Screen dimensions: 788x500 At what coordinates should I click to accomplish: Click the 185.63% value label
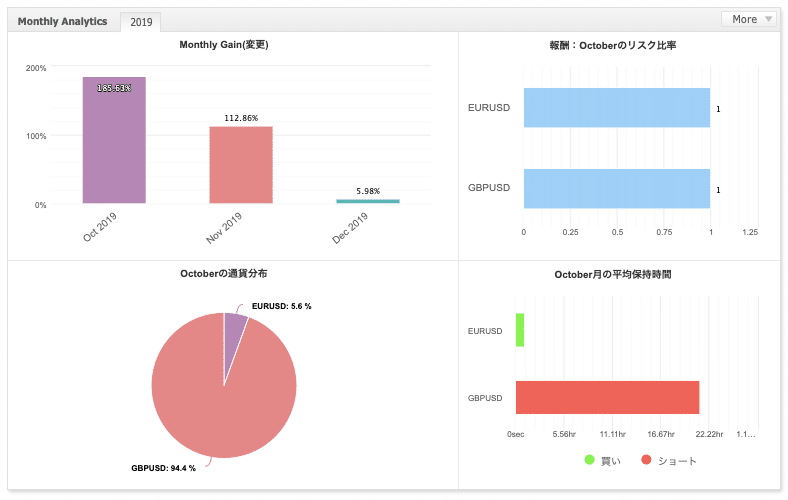pyautogui.click(x=114, y=88)
